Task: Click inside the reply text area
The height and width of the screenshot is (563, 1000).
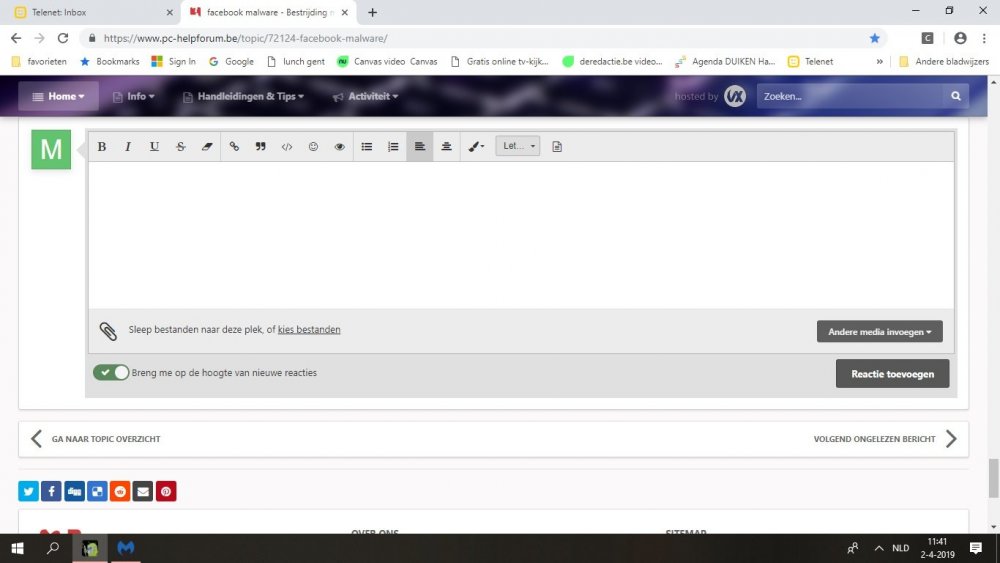Action: pyautogui.click(x=521, y=235)
